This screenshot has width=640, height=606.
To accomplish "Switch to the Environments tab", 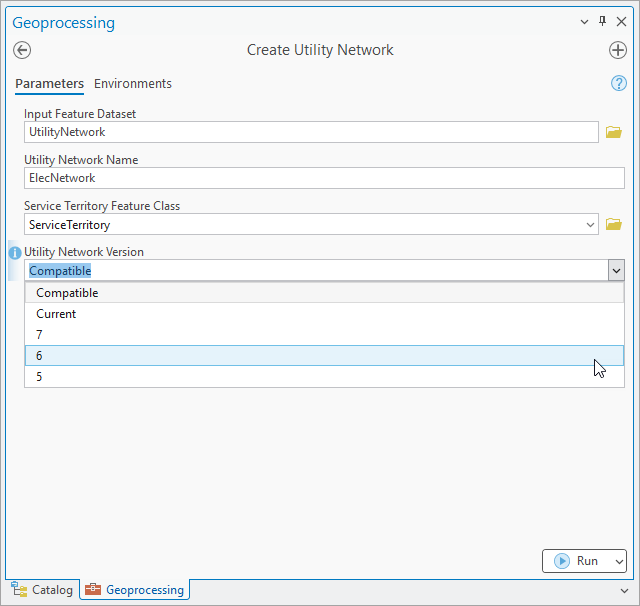I will (133, 84).
